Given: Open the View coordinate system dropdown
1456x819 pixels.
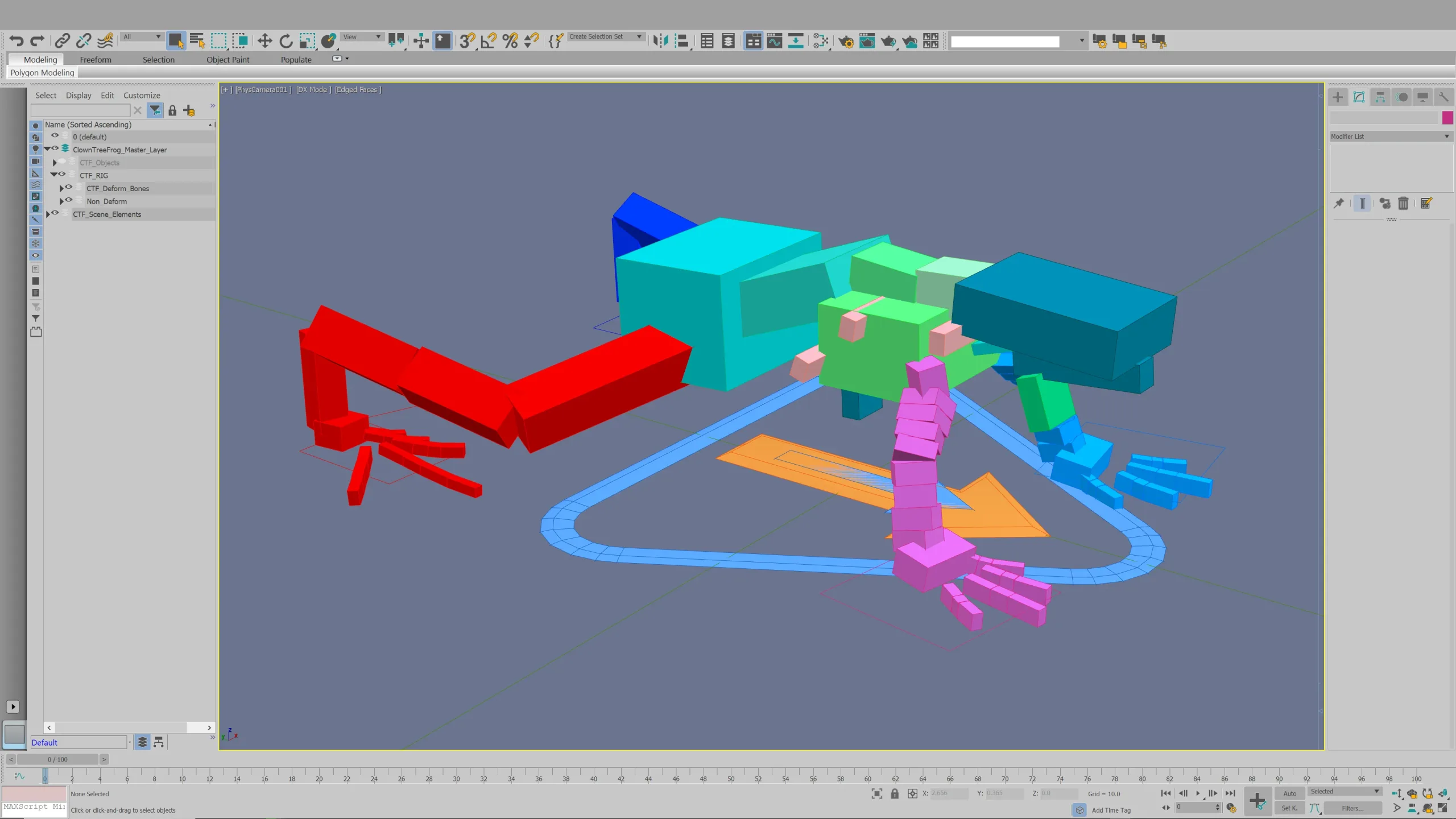Looking at the screenshot, I should (362, 37).
